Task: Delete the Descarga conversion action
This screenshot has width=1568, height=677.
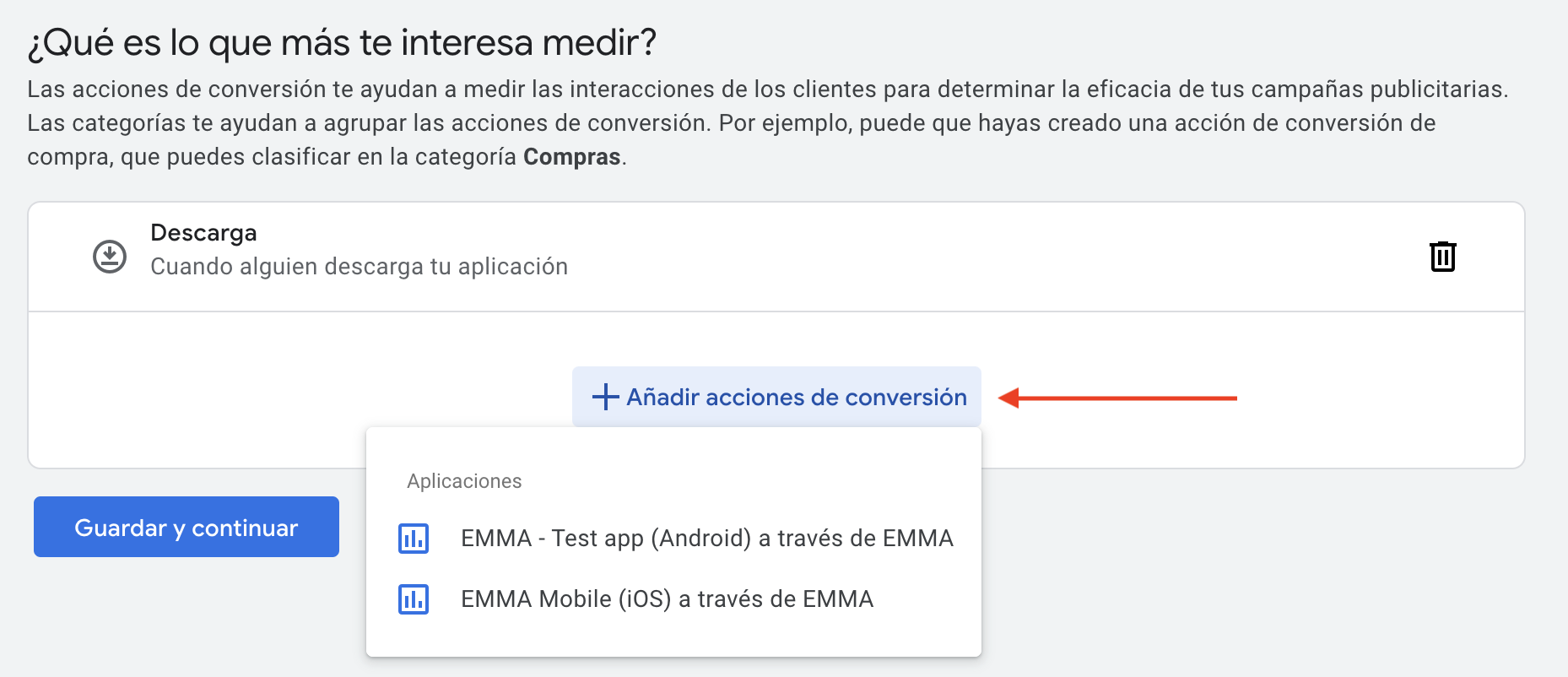Action: (x=1442, y=256)
